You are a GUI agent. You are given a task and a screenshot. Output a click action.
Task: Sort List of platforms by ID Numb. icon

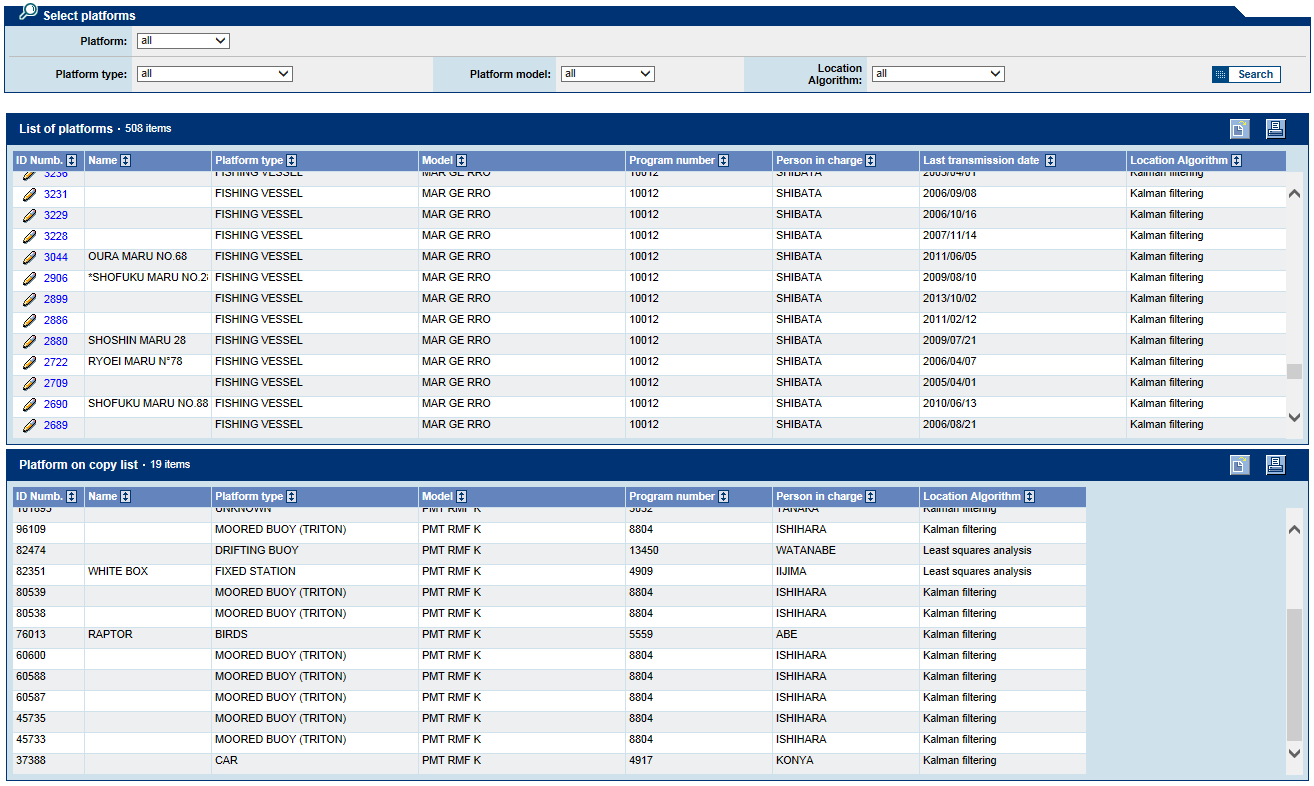(x=72, y=161)
